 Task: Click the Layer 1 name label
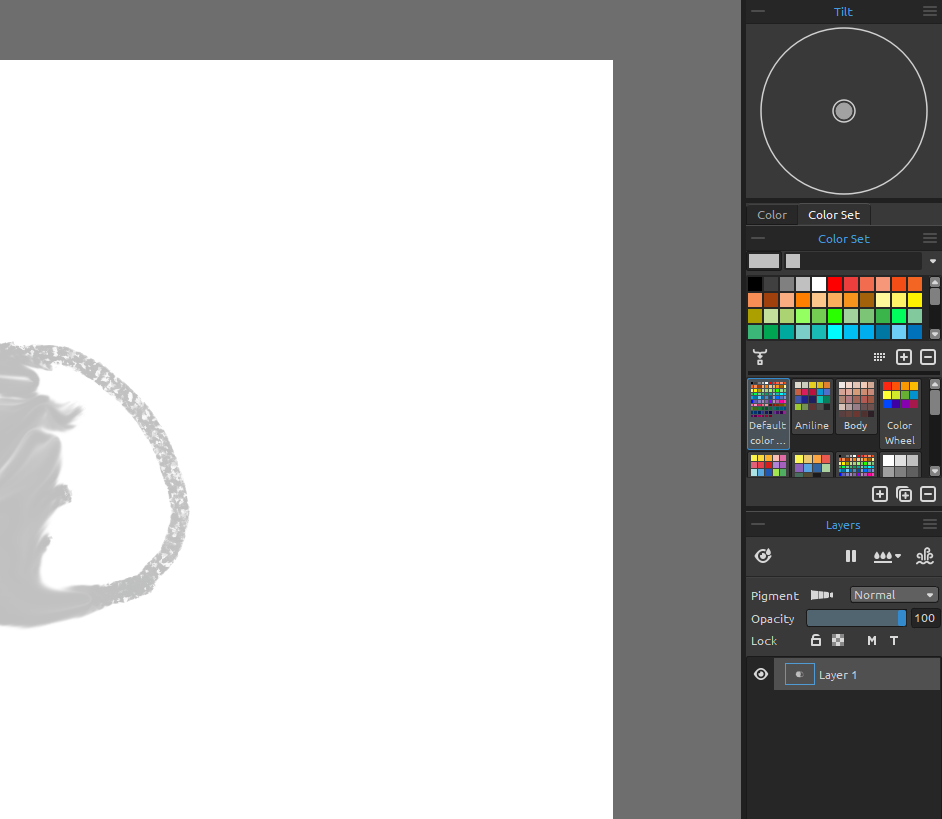click(x=837, y=675)
